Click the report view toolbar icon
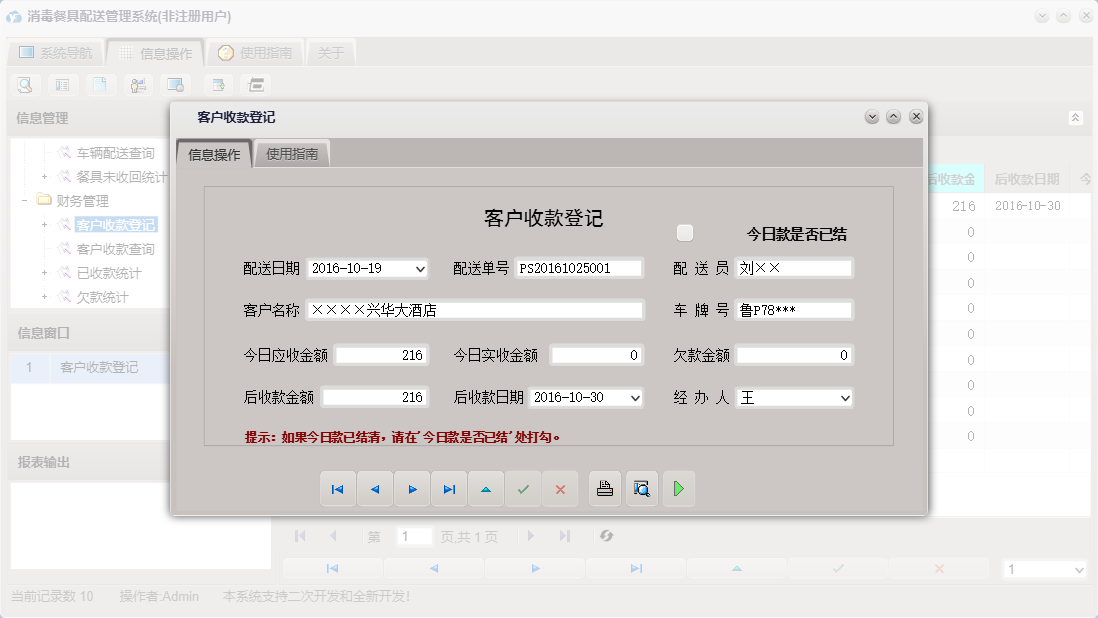This screenshot has height=618, width=1098. (x=62, y=85)
